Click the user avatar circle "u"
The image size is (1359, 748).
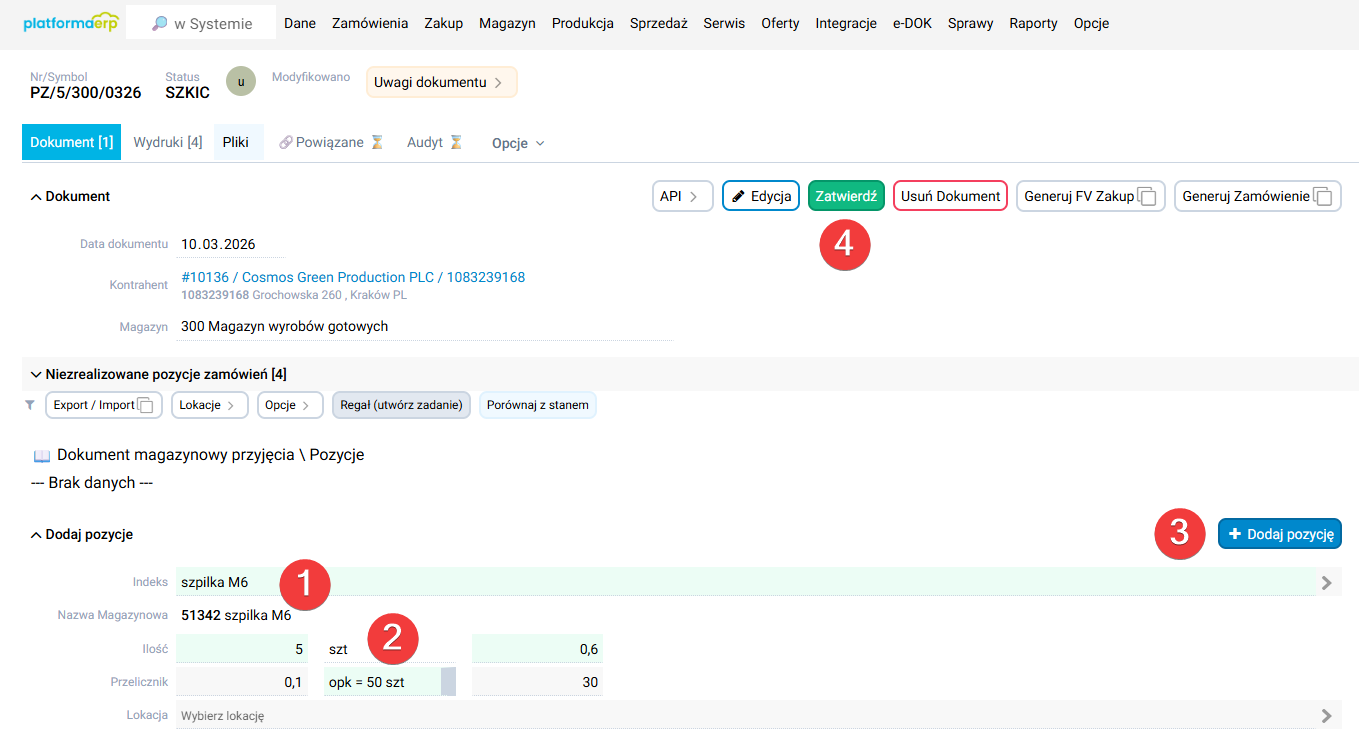click(240, 82)
